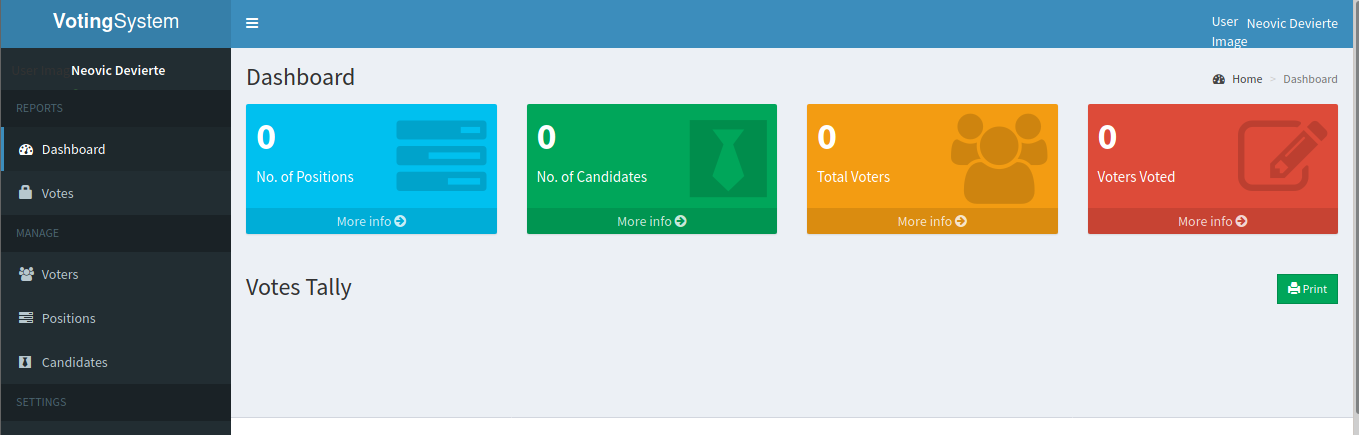This screenshot has height=435, width=1359.
Task: Click the Positions list icon in sidebar
Action: (x=26, y=318)
